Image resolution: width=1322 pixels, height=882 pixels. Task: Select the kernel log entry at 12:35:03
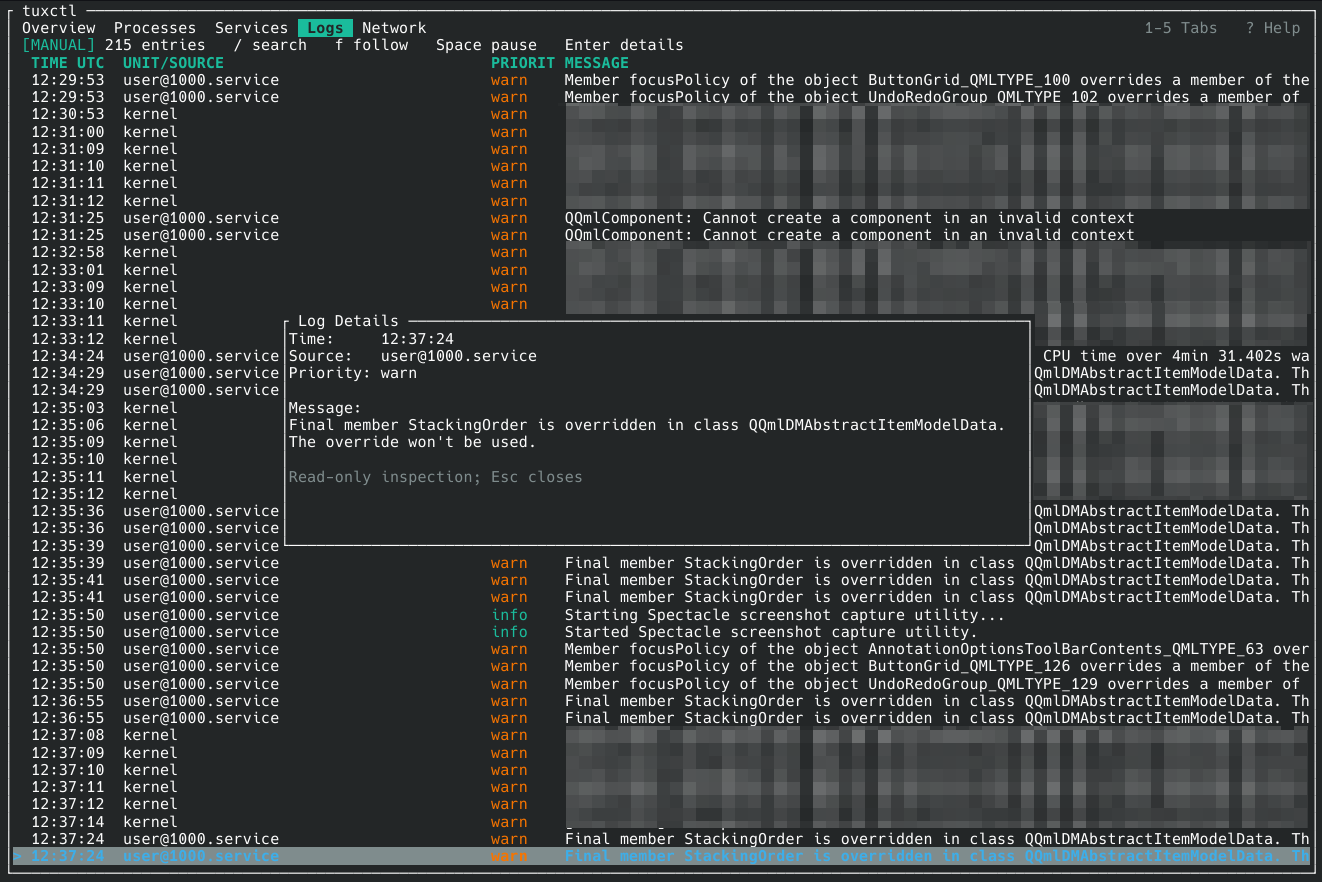(x=661, y=408)
